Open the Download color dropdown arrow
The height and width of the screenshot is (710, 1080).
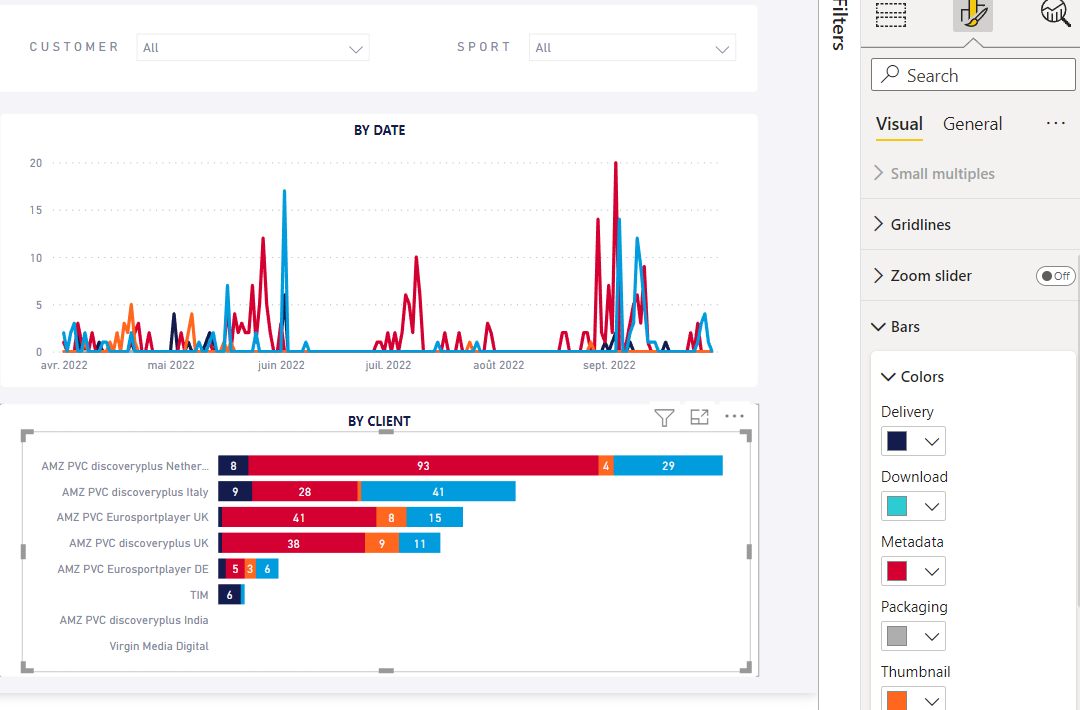[x=931, y=506]
